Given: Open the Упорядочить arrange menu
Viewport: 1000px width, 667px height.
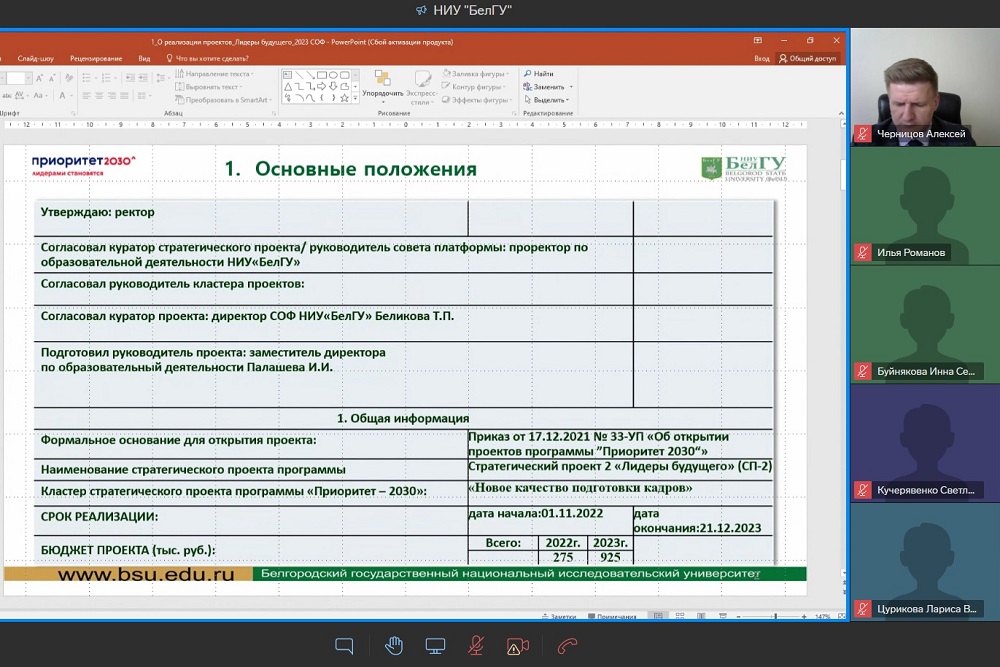Looking at the screenshot, I should point(383,86).
